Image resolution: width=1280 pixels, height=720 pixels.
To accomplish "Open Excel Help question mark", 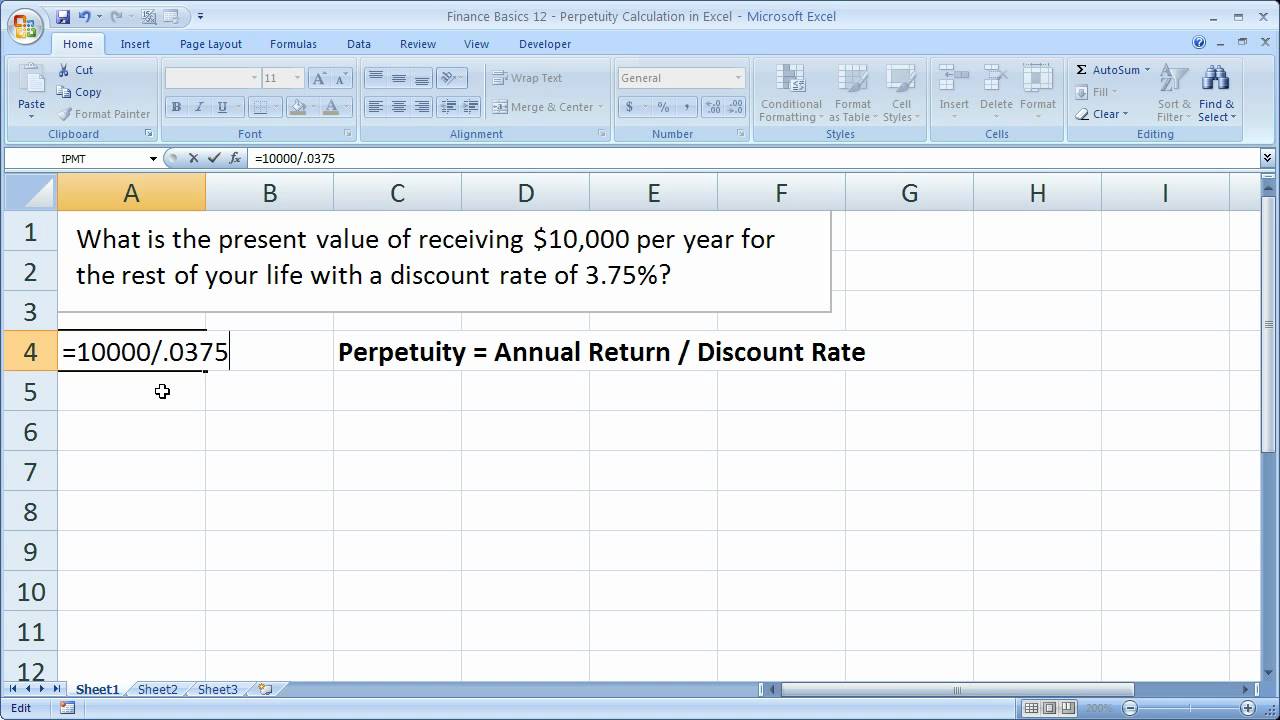I will pyautogui.click(x=1199, y=43).
